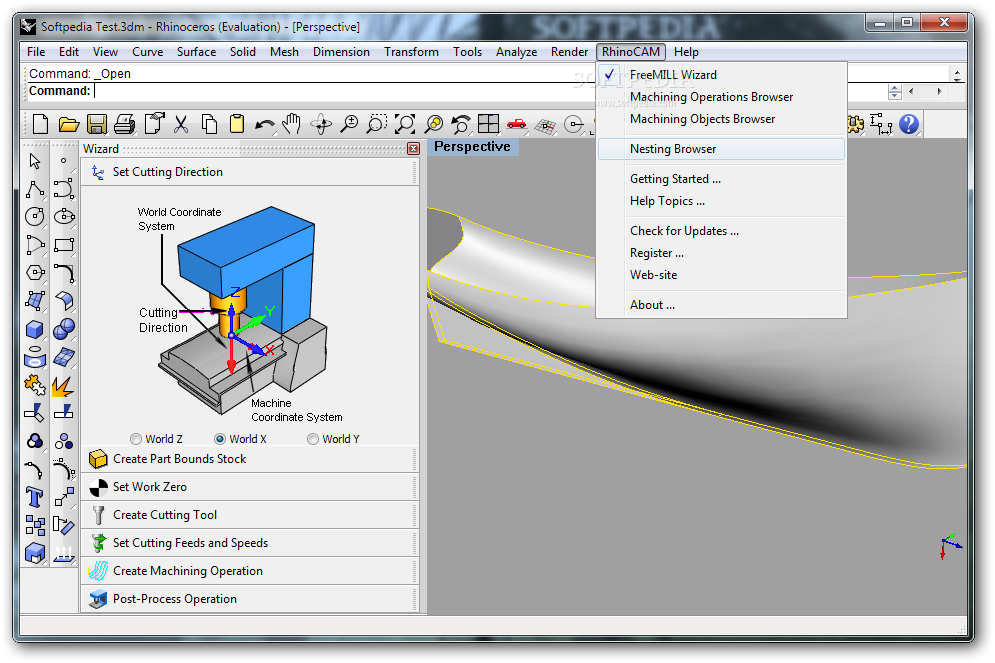
Task: Click the Perspective viewport title
Action: [x=472, y=147]
